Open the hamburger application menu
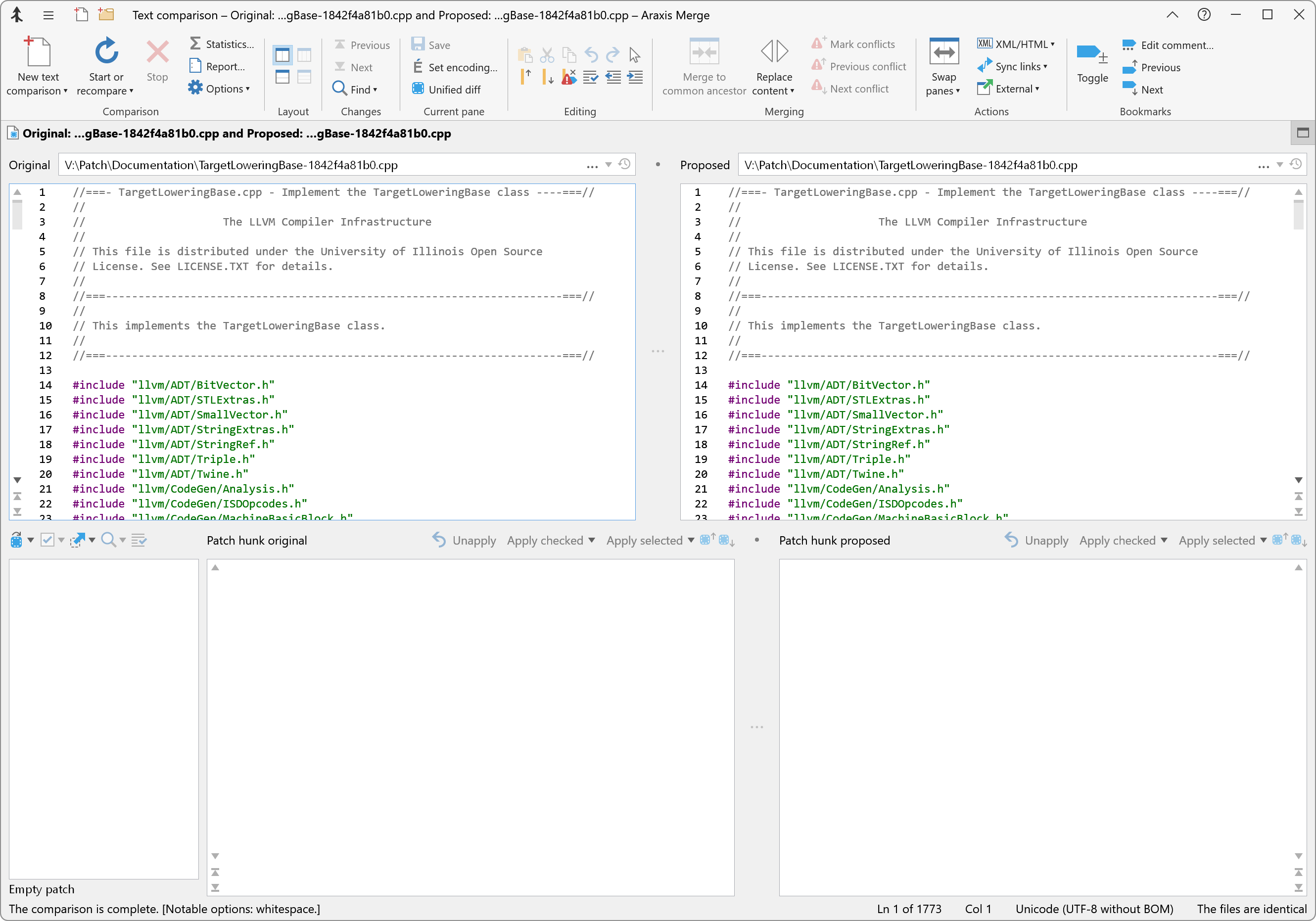This screenshot has width=1316, height=921. click(x=48, y=15)
